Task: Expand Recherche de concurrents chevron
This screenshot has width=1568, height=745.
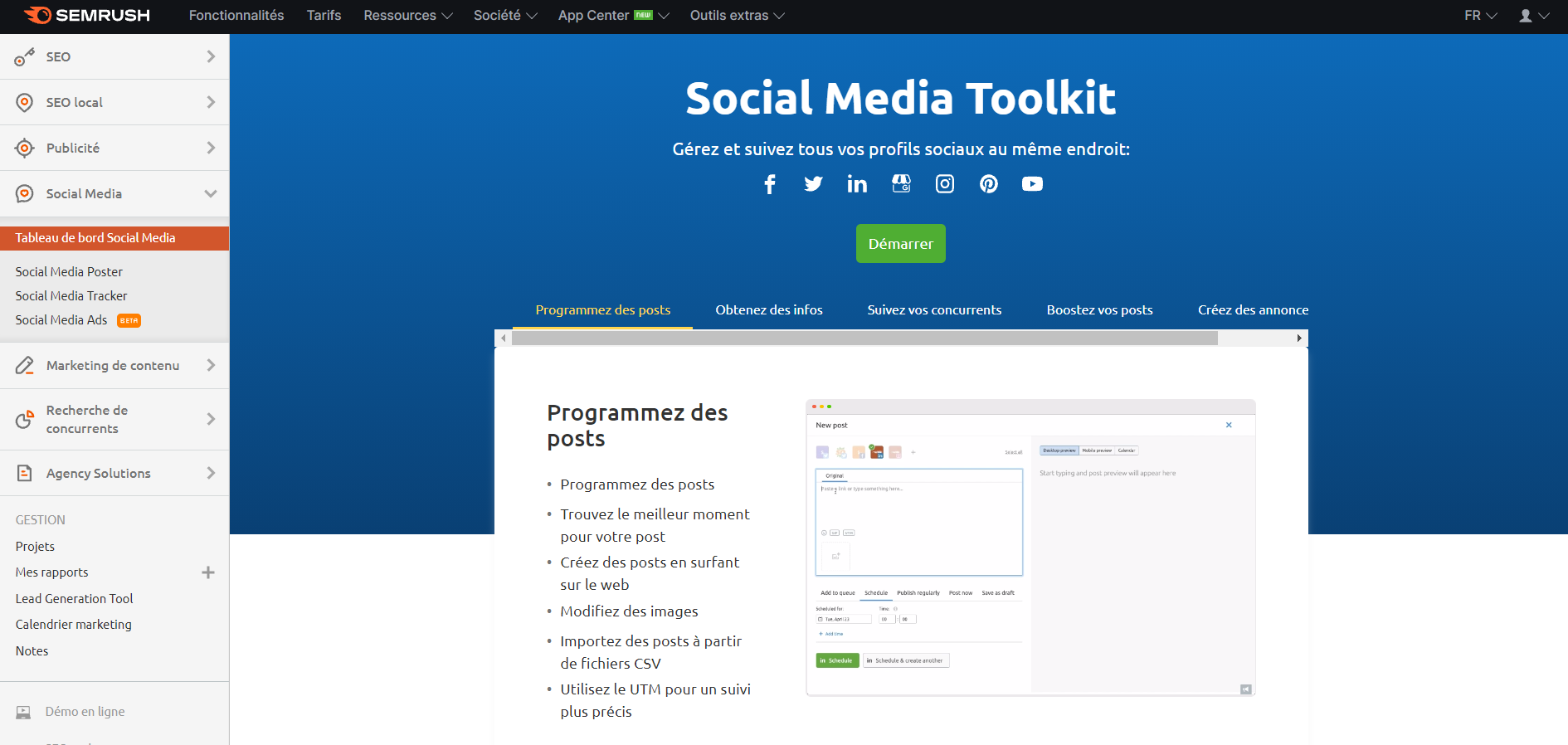Action: pos(211,419)
